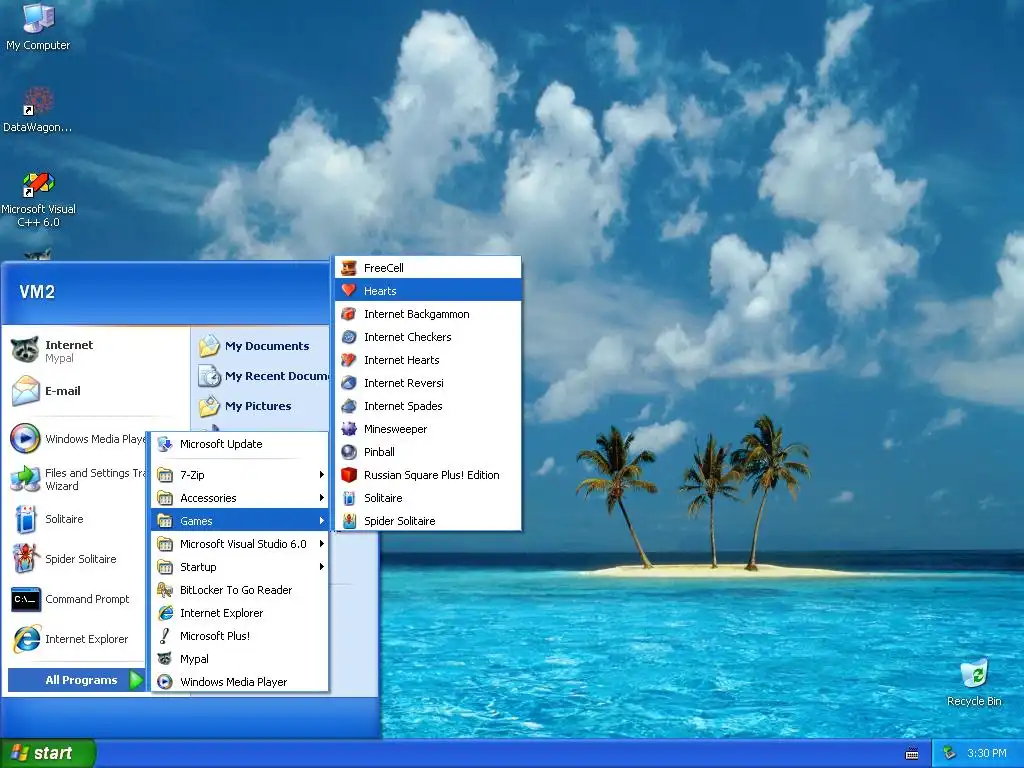This screenshot has width=1024, height=768.
Task: Click the All Programs green arrow
Action: click(136, 680)
